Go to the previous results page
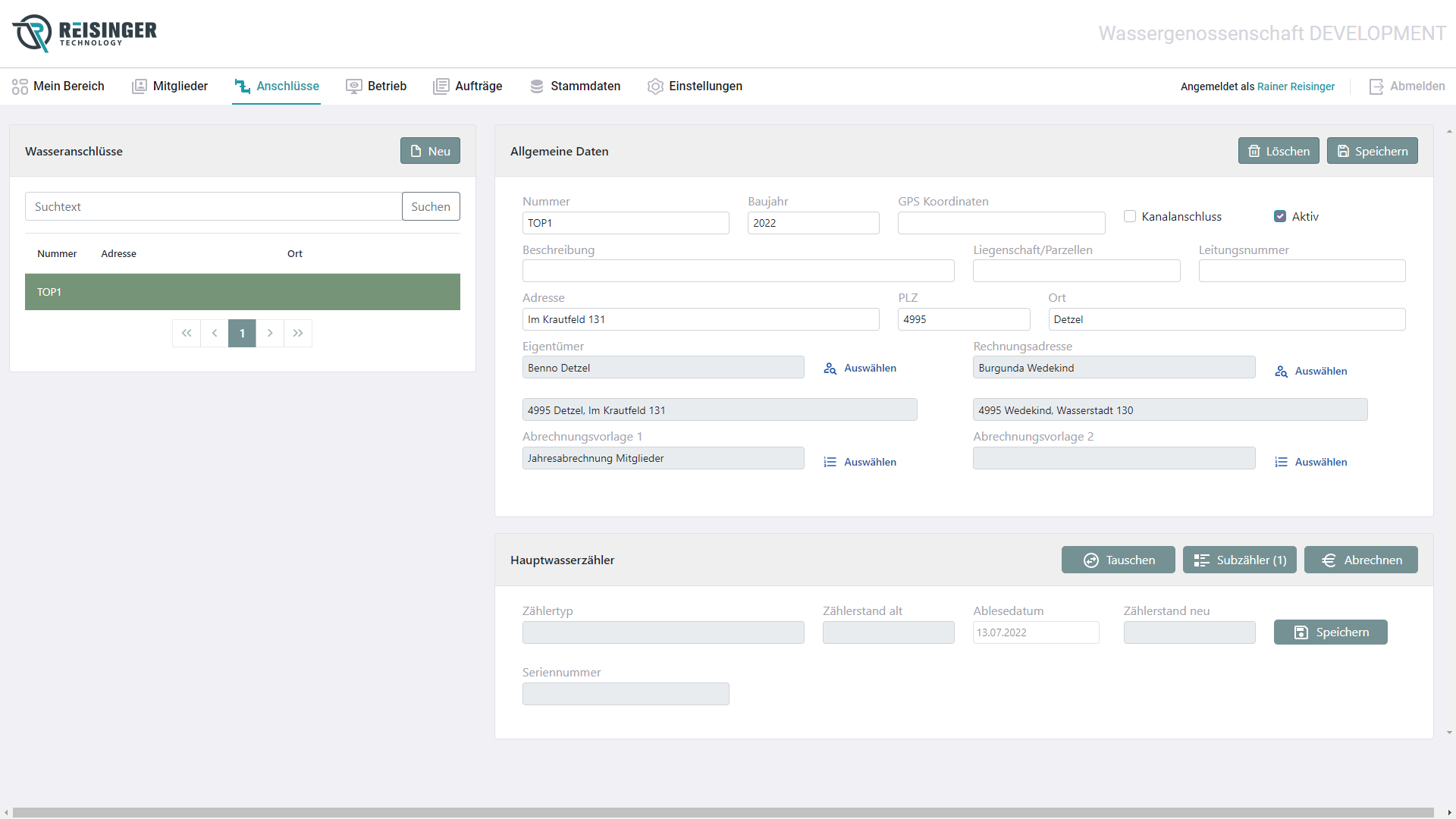The image size is (1456, 819). point(215,333)
